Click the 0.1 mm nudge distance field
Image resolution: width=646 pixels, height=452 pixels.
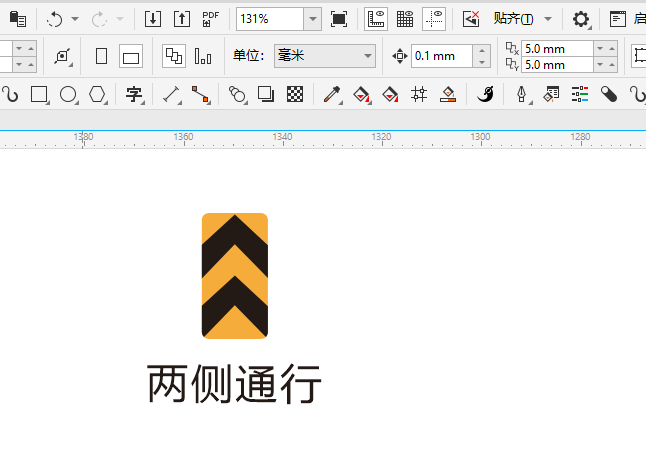[x=442, y=56]
